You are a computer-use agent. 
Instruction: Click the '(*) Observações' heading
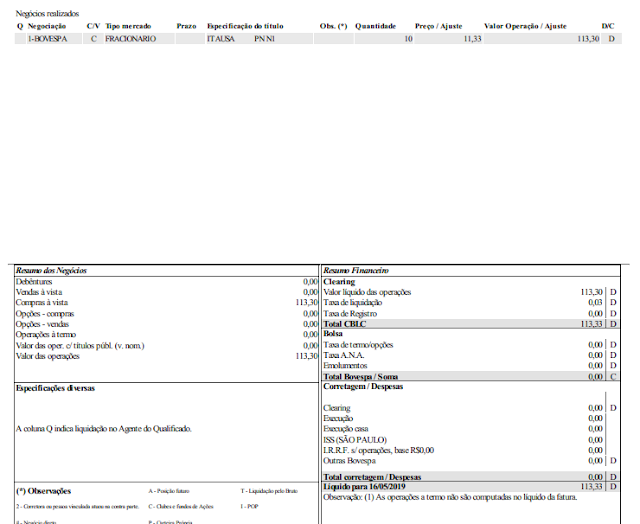(43, 491)
